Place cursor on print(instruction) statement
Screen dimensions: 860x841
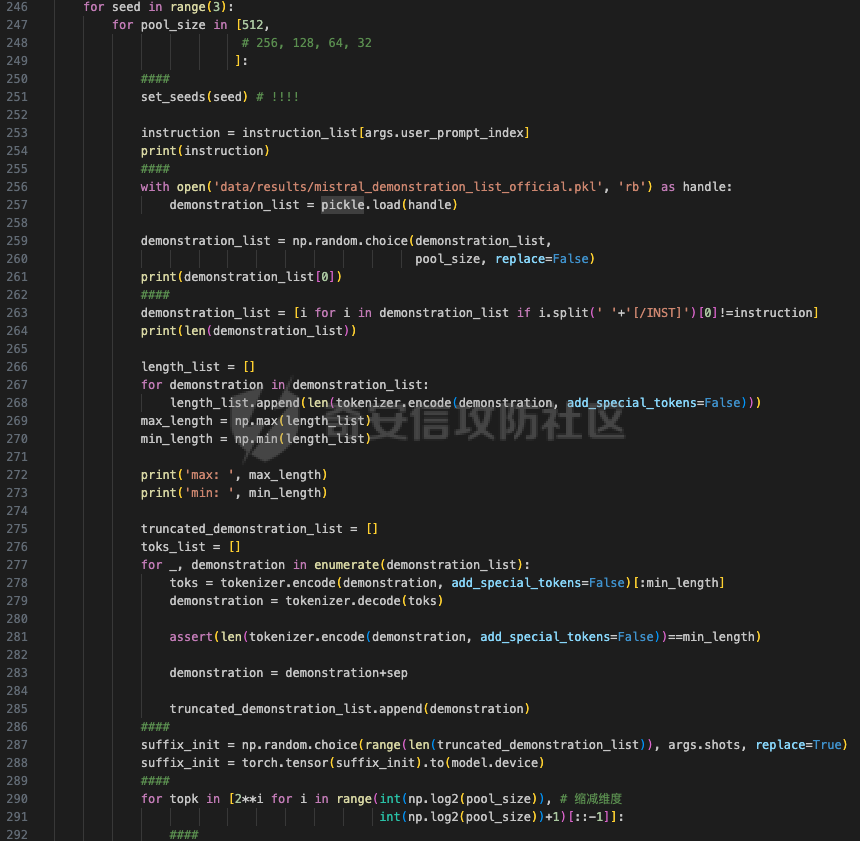205,151
